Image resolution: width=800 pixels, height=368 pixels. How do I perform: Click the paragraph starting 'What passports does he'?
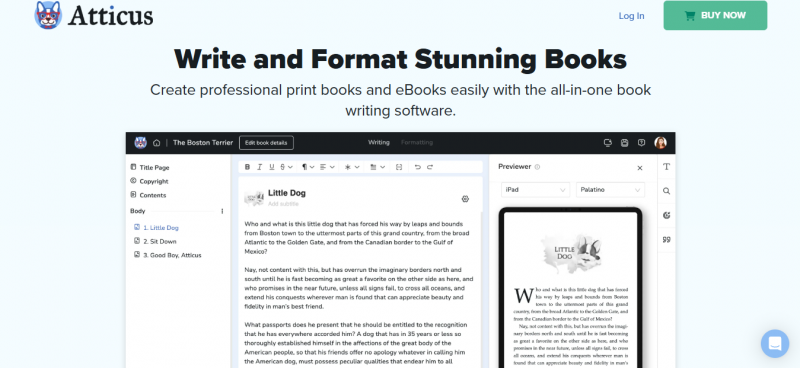tap(356, 343)
